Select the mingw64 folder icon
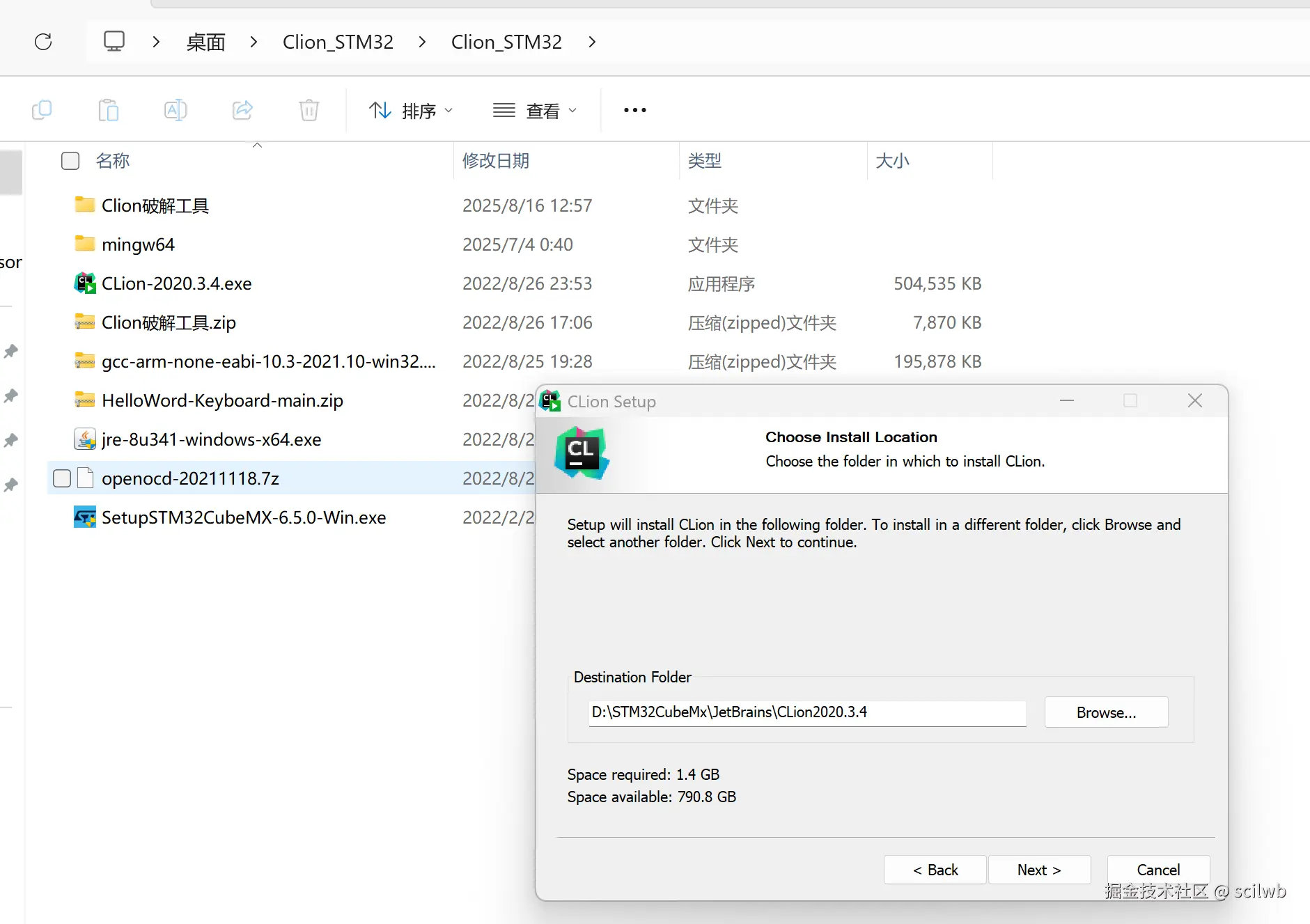 pyautogui.click(x=85, y=244)
